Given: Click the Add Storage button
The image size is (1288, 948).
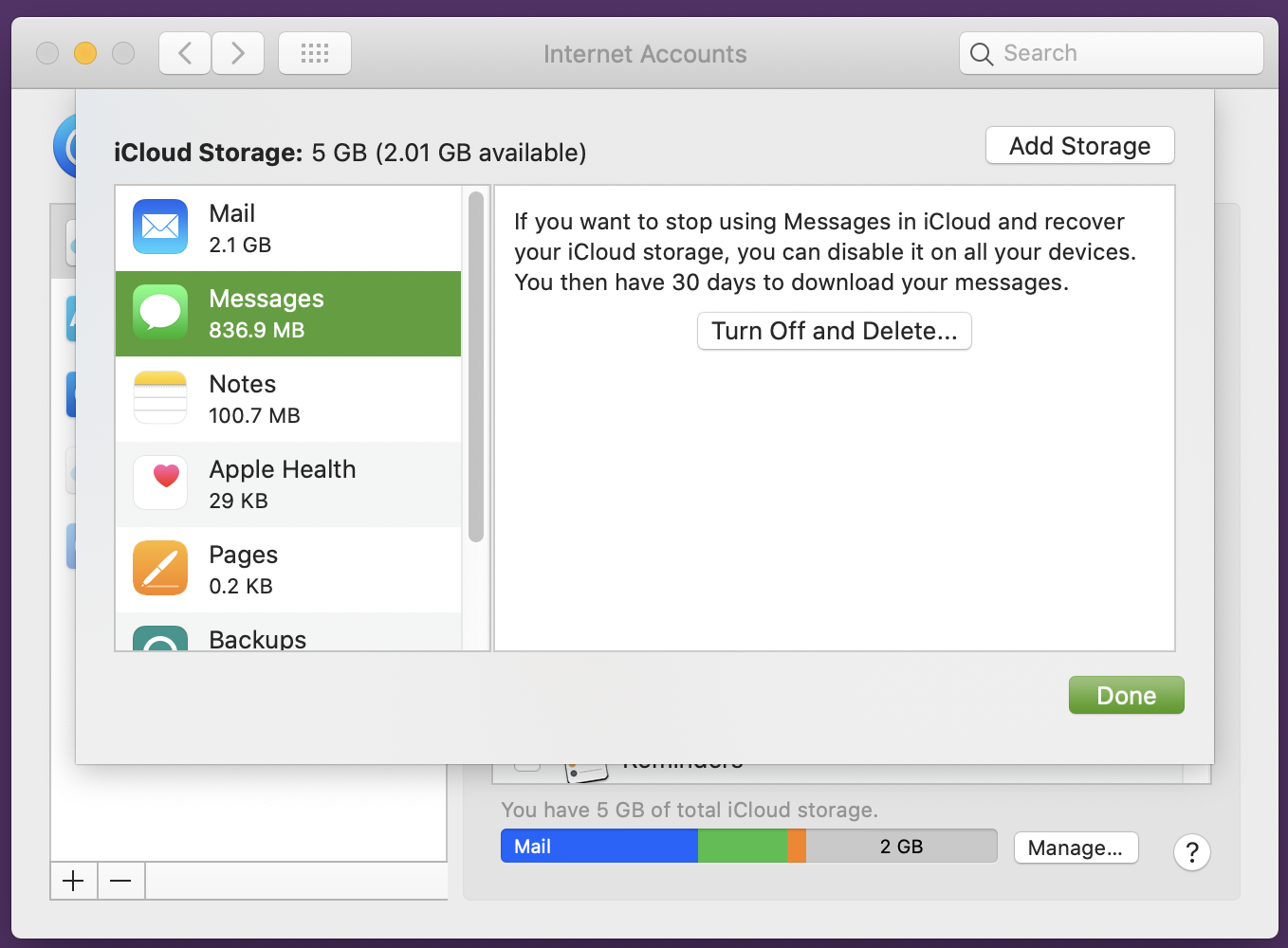Looking at the screenshot, I should (x=1080, y=145).
